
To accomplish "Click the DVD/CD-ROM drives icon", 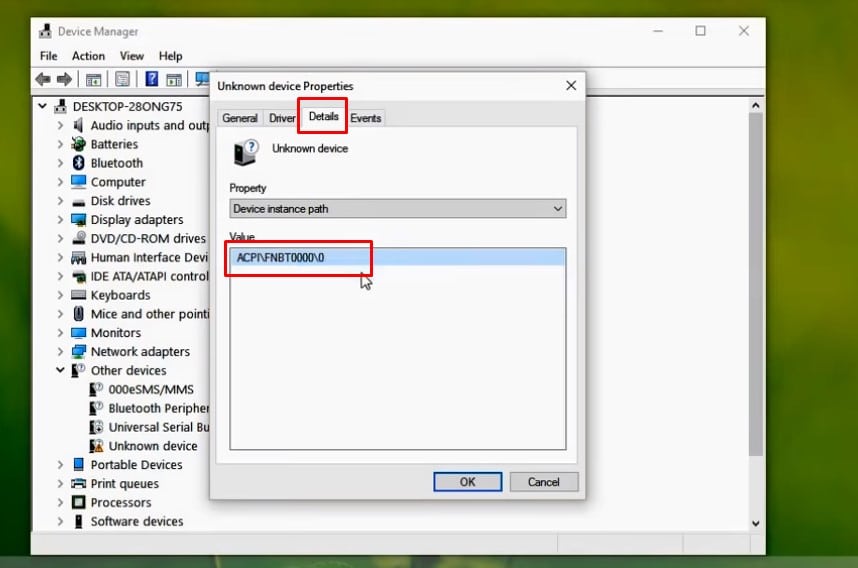I will pos(79,238).
